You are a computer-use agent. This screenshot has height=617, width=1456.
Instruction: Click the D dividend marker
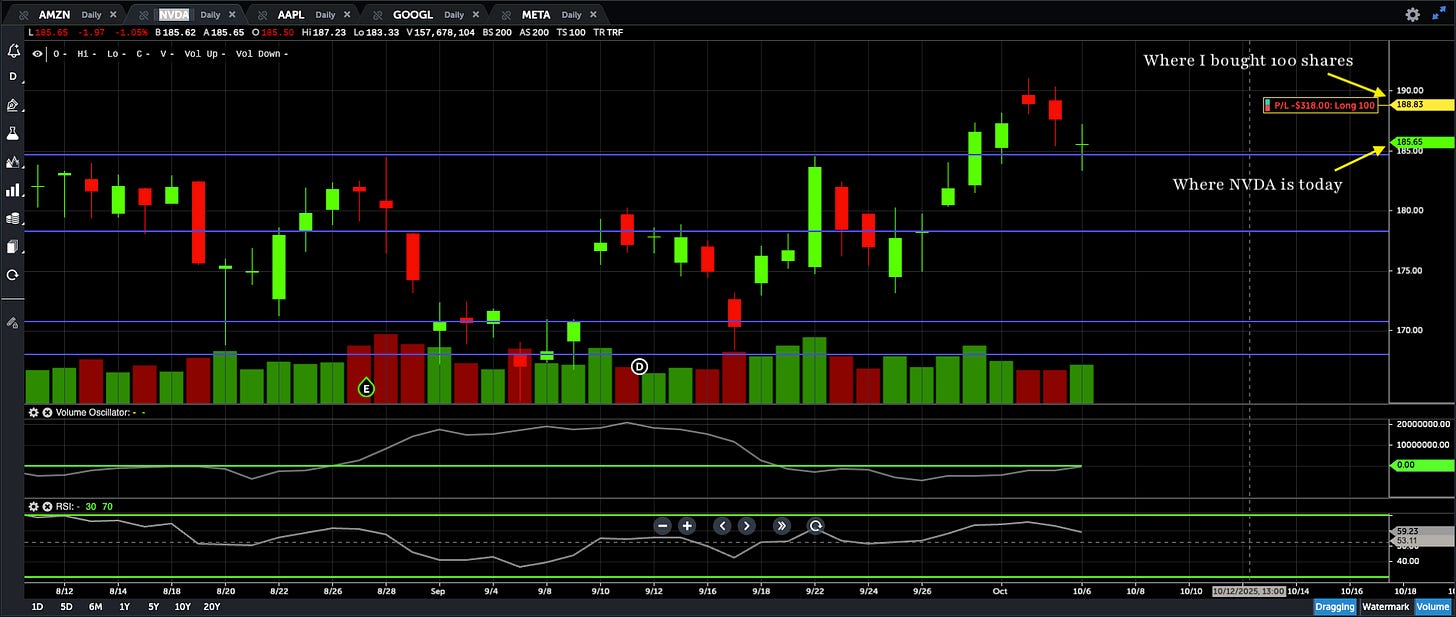[x=641, y=367]
